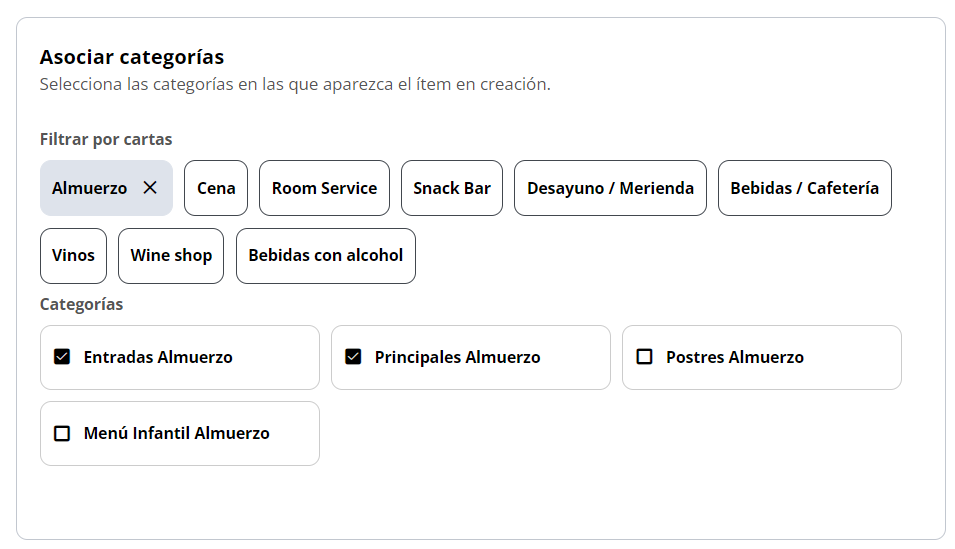
Task: Filter categories by Cena
Action: click(216, 188)
